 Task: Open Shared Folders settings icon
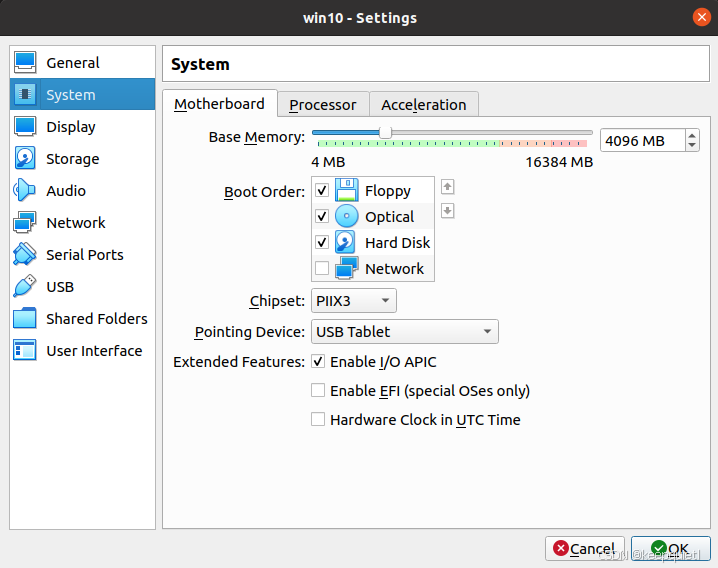click(x=26, y=319)
